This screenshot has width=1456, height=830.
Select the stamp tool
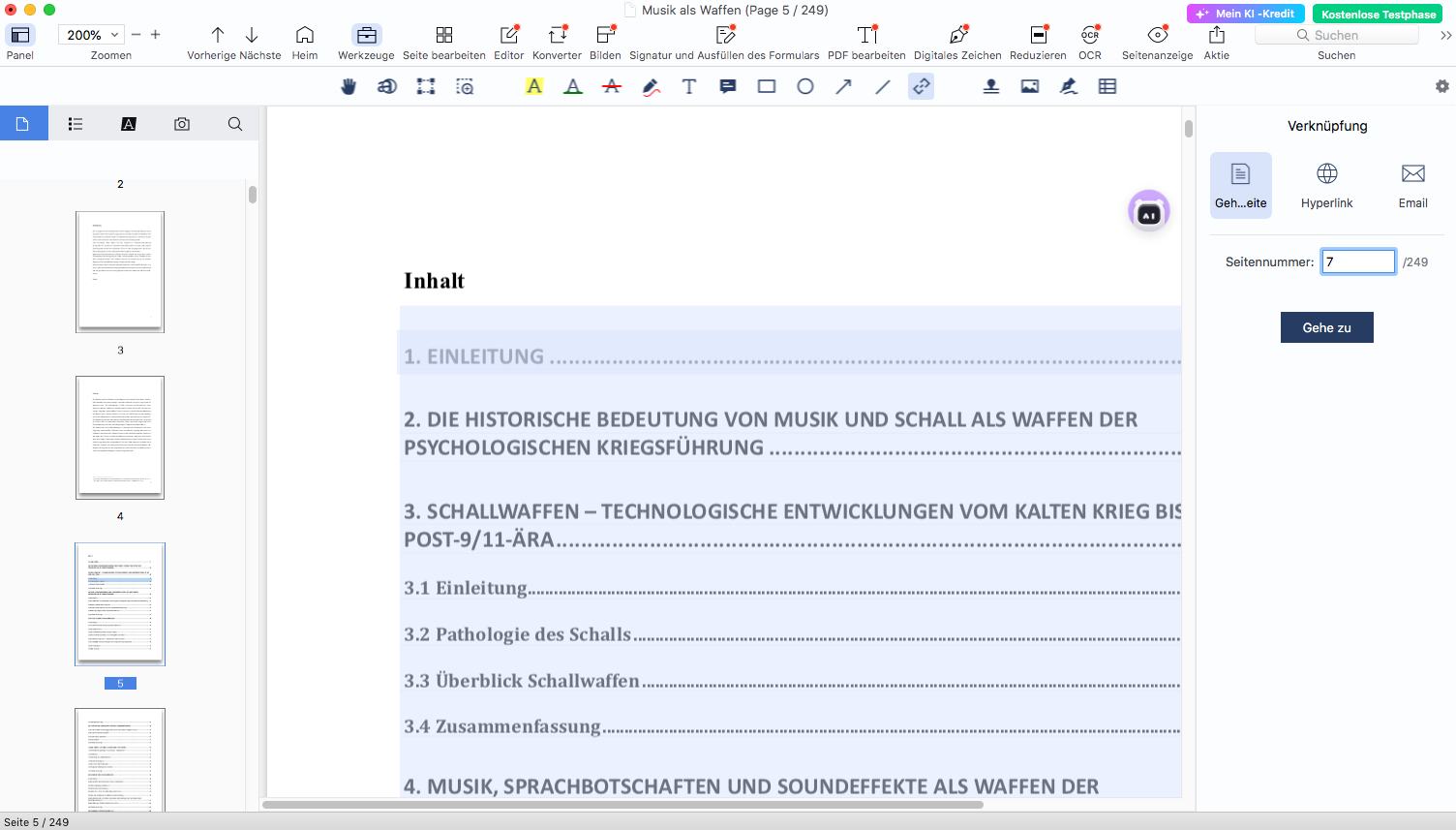point(991,86)
